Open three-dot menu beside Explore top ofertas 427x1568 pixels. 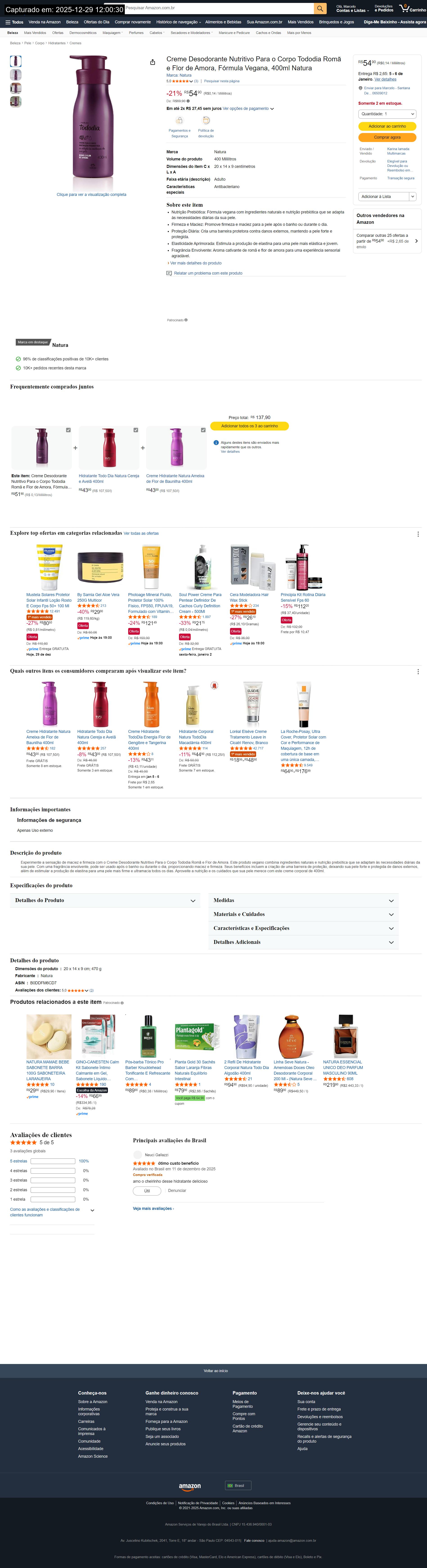(x=418, y=534)
